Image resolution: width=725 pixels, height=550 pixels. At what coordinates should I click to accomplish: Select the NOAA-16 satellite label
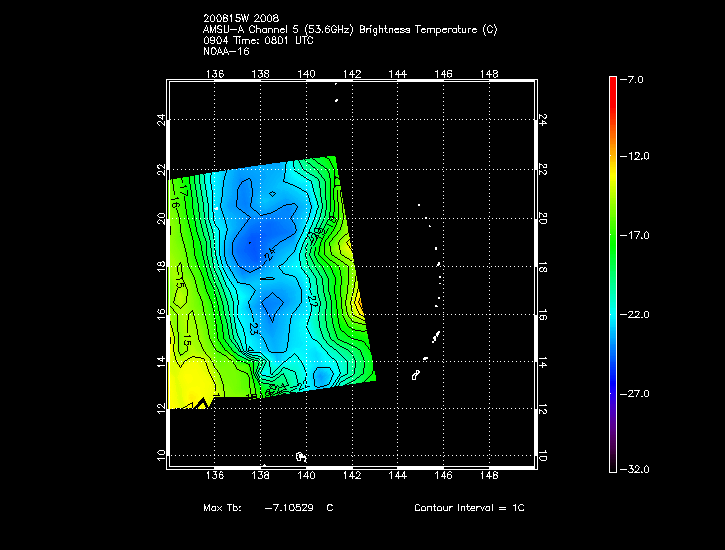pyautogui.click(x=224, y=50)
